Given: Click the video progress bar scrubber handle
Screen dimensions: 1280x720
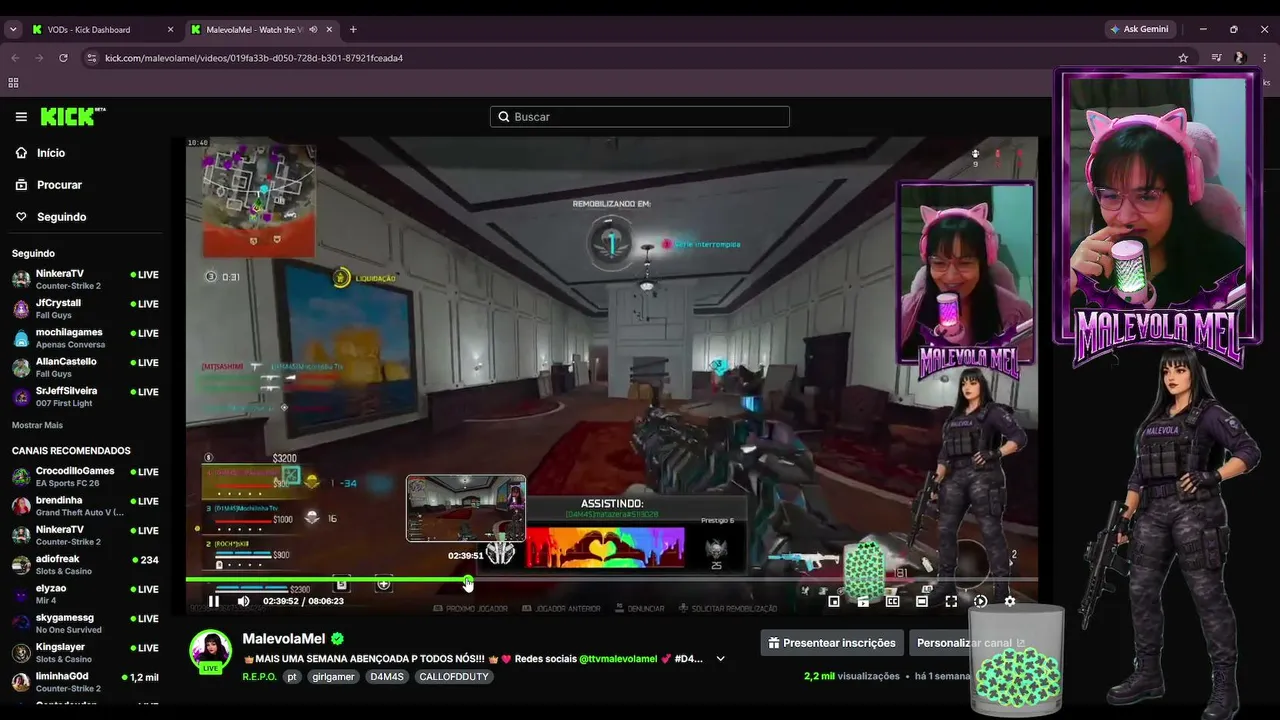Looking at the screenshot, I should click(468, 580).
